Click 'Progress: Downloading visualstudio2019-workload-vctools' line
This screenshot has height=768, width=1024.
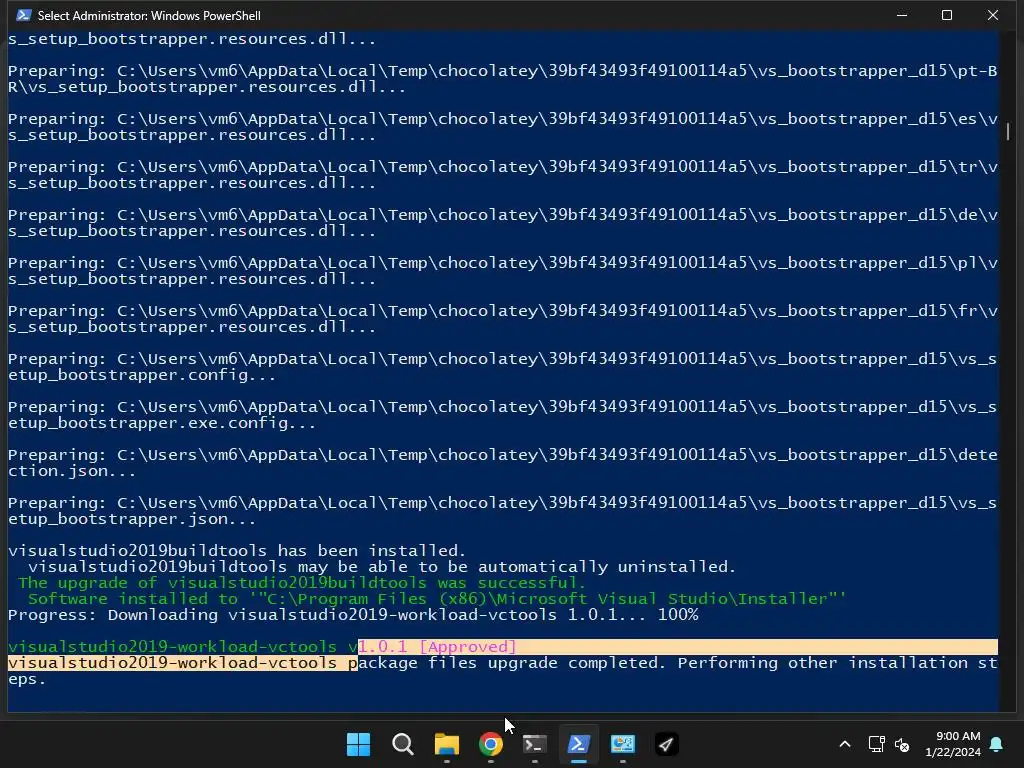pyautogui.click(x=353, y=615)
